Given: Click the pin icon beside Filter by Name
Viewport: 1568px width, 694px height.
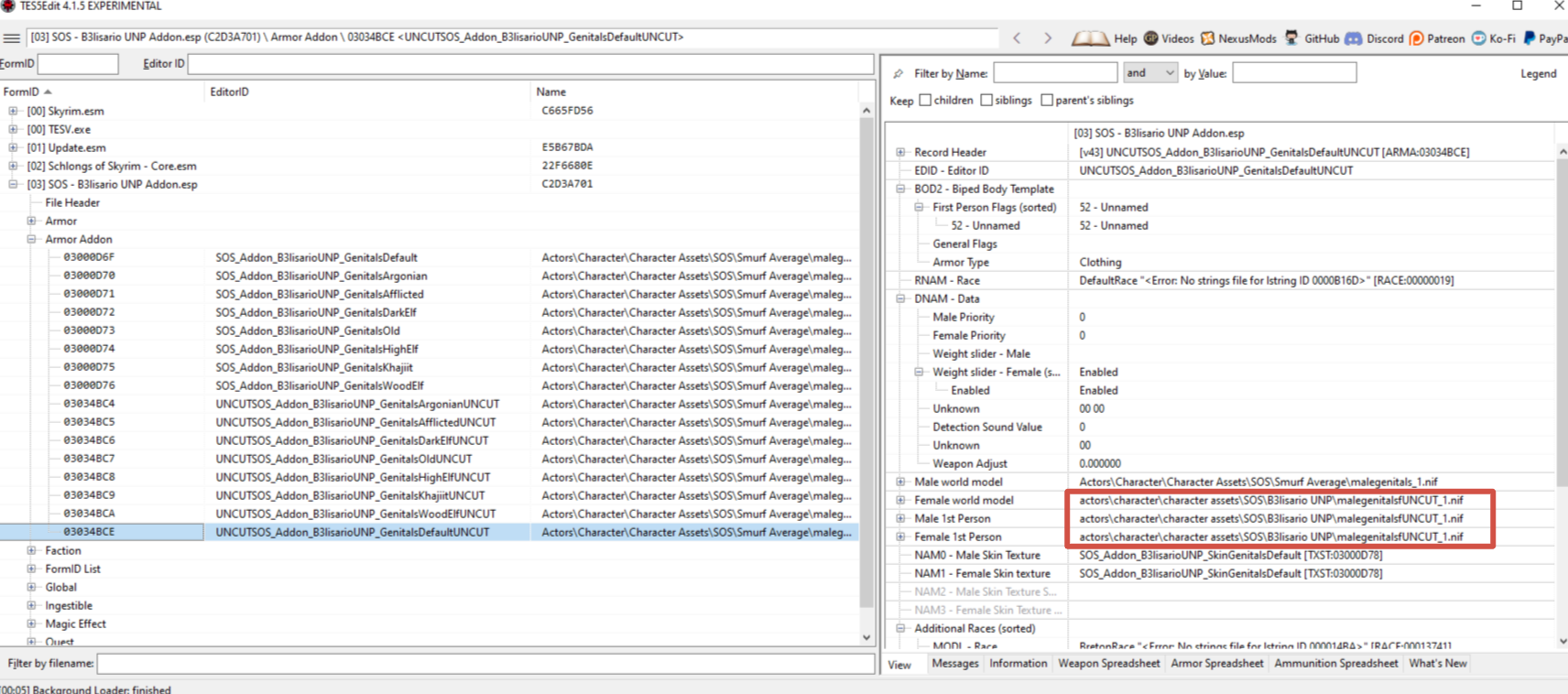Looking at the screenshot, I should (898, 73).
